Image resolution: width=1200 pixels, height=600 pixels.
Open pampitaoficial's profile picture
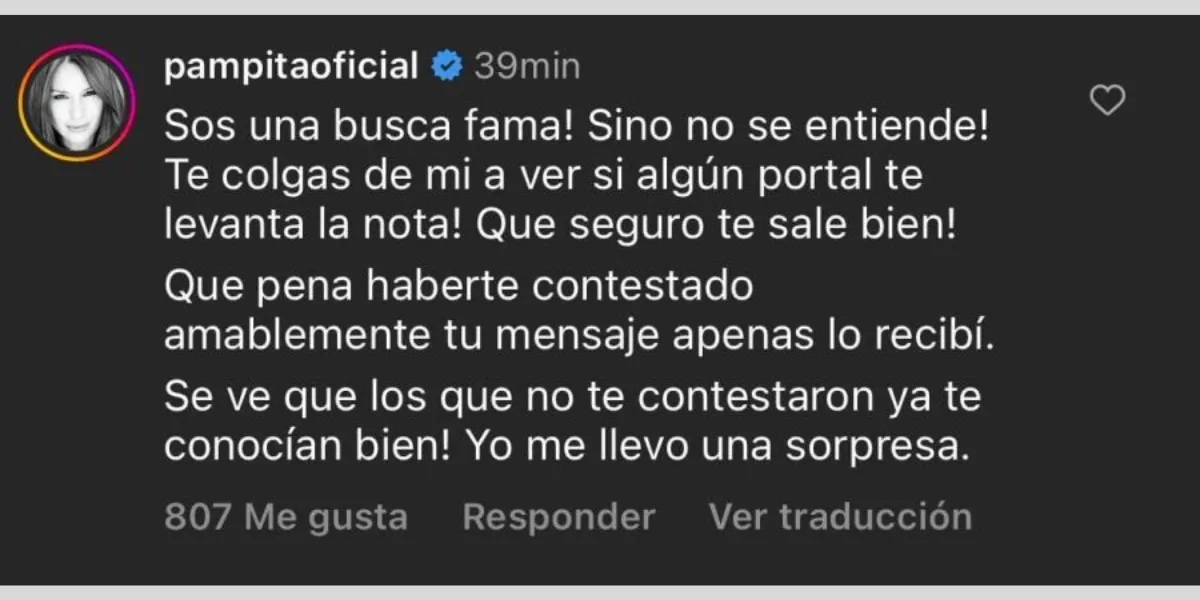click(x=76, y=102)
